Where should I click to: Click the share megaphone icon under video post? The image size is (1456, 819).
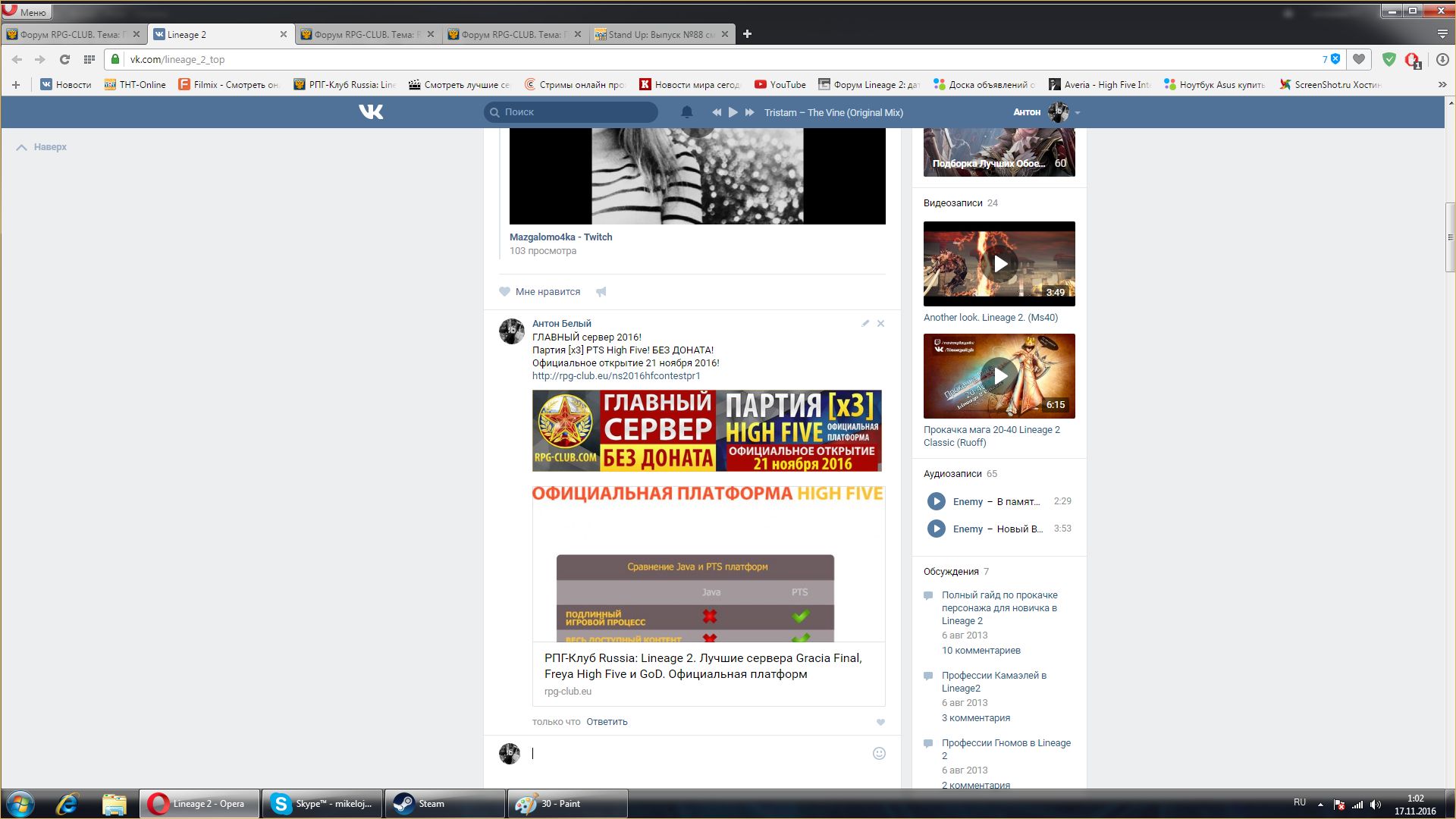(601, 292)
